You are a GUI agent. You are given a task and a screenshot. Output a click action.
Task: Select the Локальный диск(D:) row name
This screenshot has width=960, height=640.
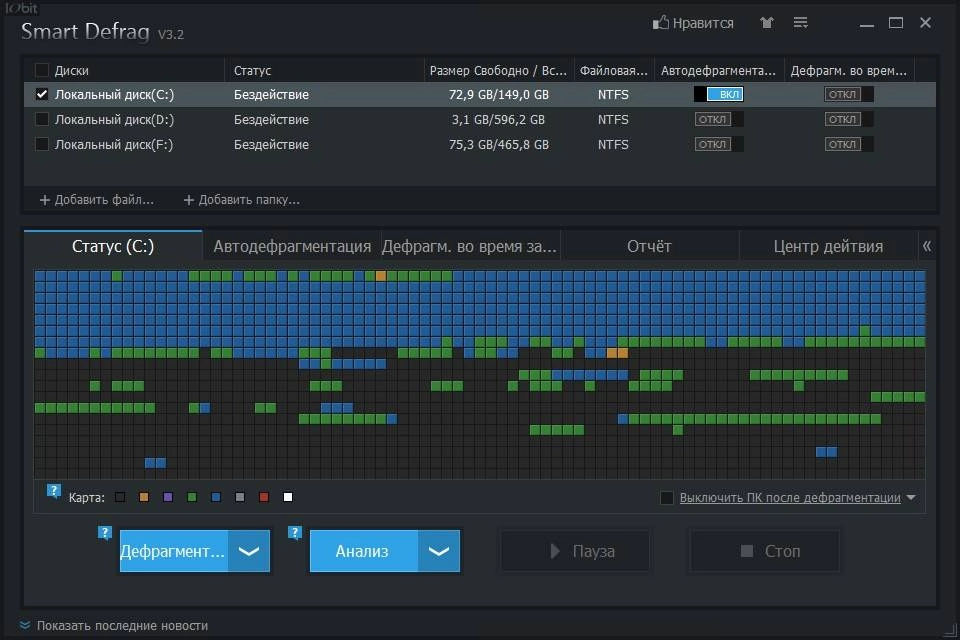114,119
